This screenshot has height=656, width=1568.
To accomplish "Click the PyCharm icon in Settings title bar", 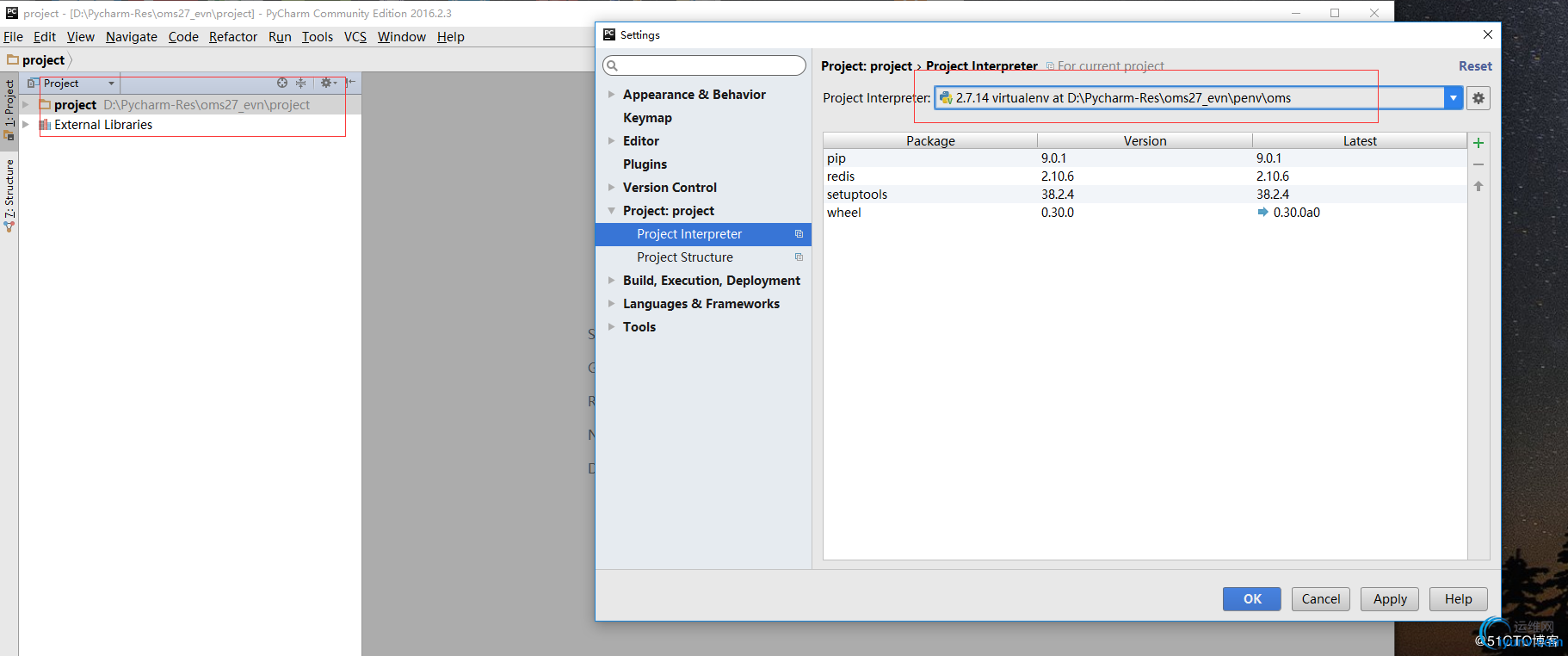I will coord(609,34).
